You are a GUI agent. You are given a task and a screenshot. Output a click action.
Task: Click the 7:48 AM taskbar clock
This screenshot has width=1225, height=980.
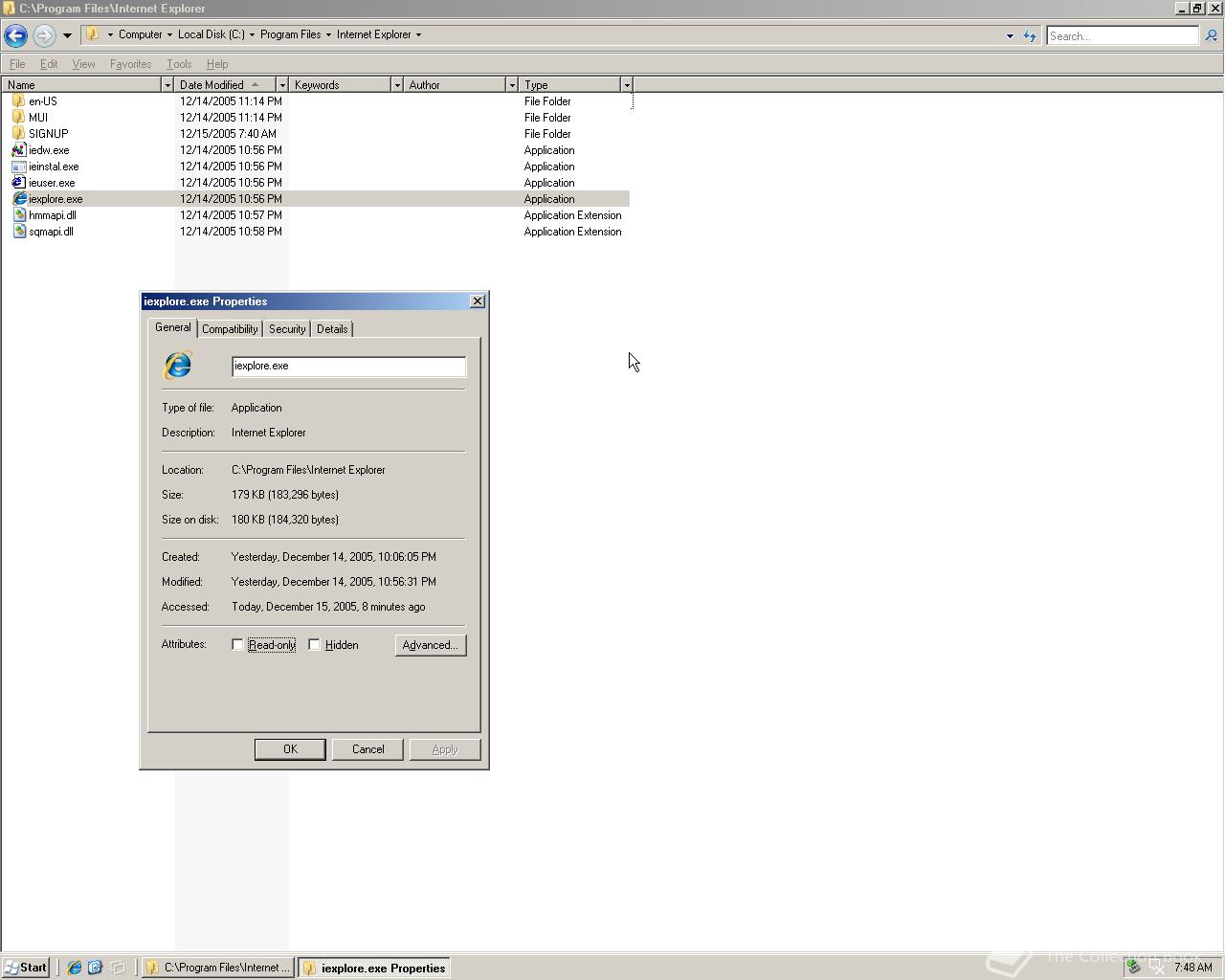point(1192,968)
